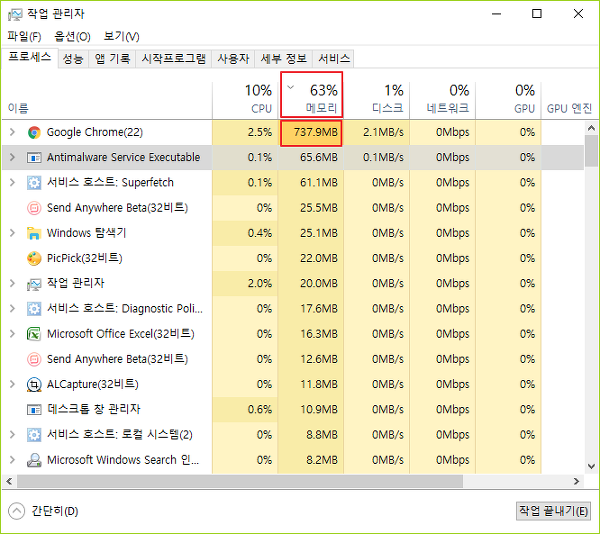Click the 25.5MB Send Anywhere Beta icon
Screen dimensions: 600x534
click(34, 208)
